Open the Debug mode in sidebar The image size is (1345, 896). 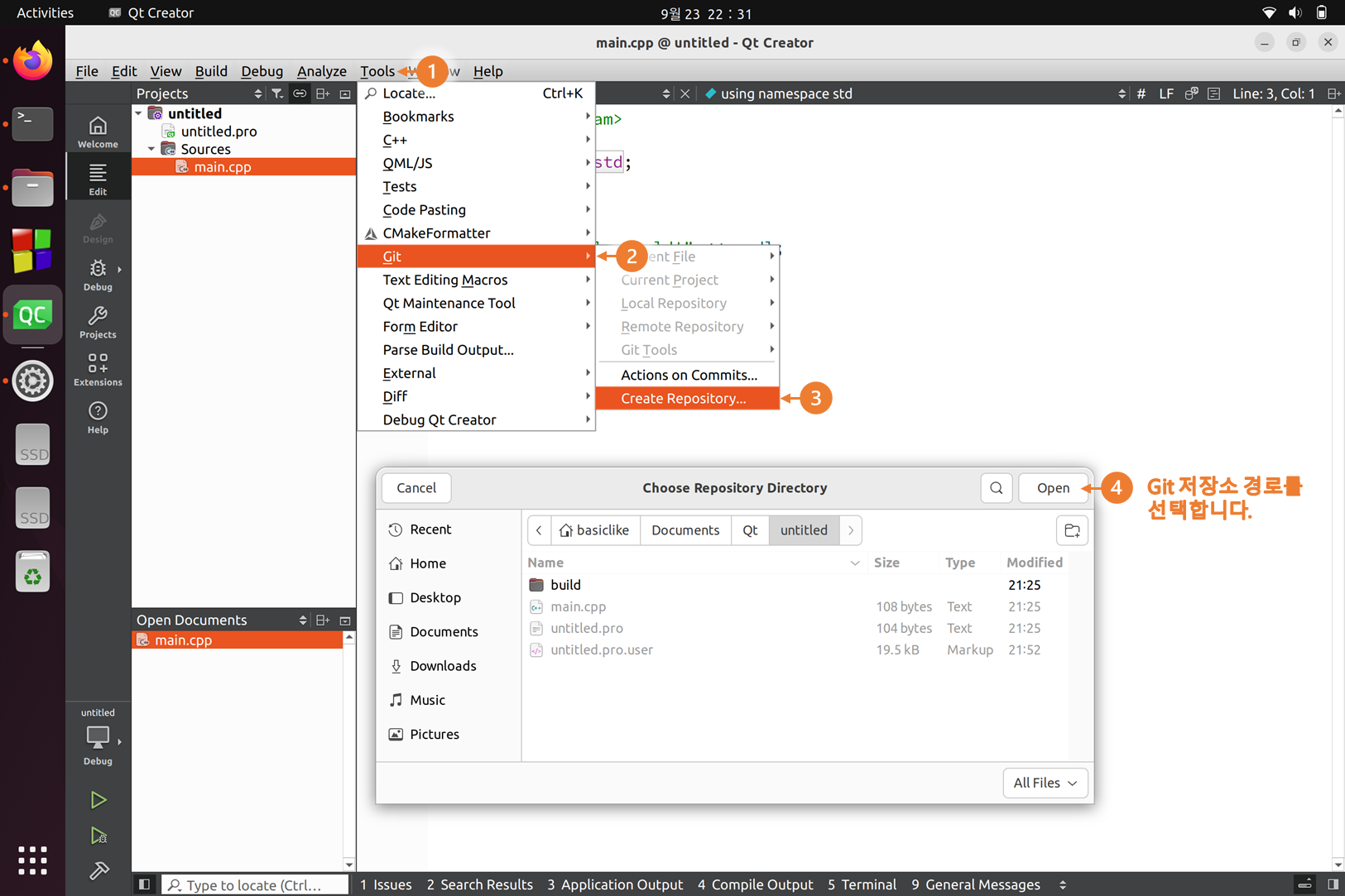pos(98,275)
